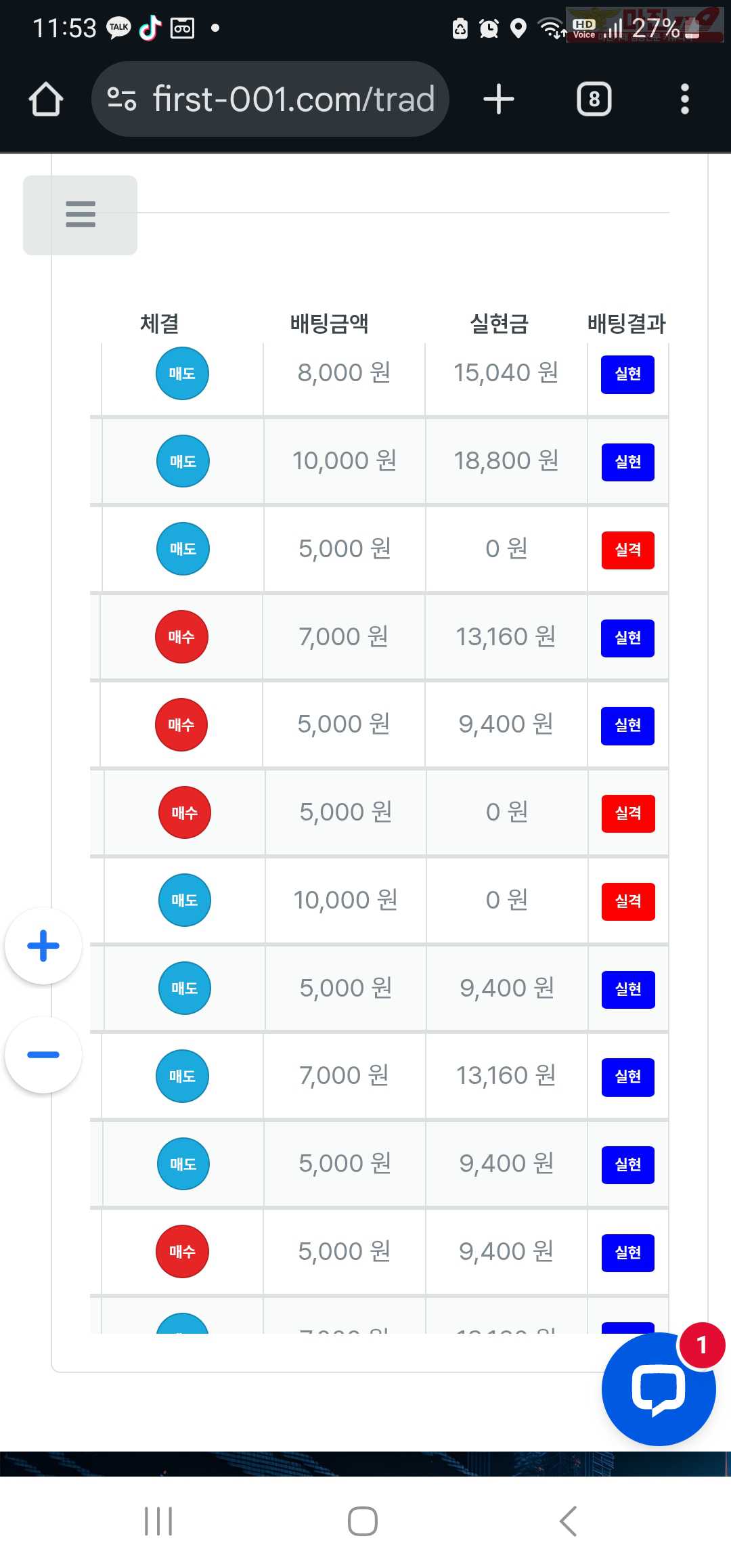Screen dimensions: 731x1568
Task: Click the first-001.com address bar
Action: (x=292, y=100)
